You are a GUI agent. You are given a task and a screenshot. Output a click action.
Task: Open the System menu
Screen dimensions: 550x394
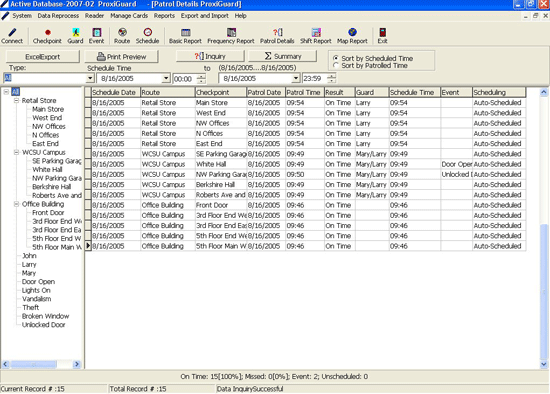coord(22,16)
